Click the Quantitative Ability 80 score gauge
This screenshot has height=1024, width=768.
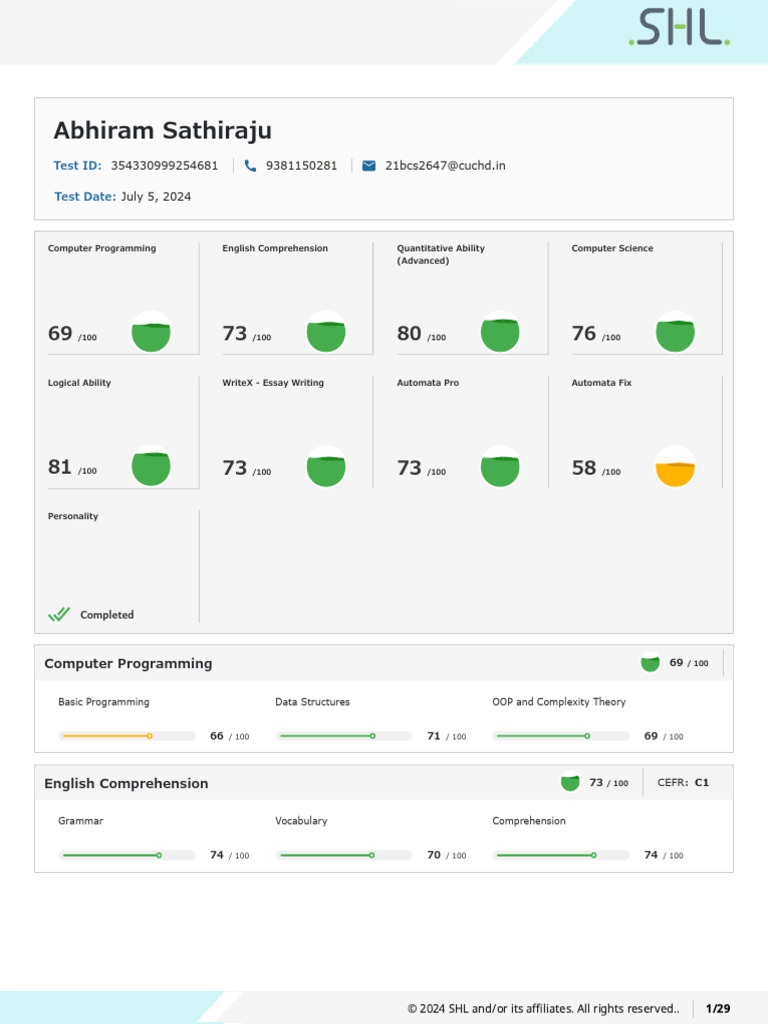[500, 332]
